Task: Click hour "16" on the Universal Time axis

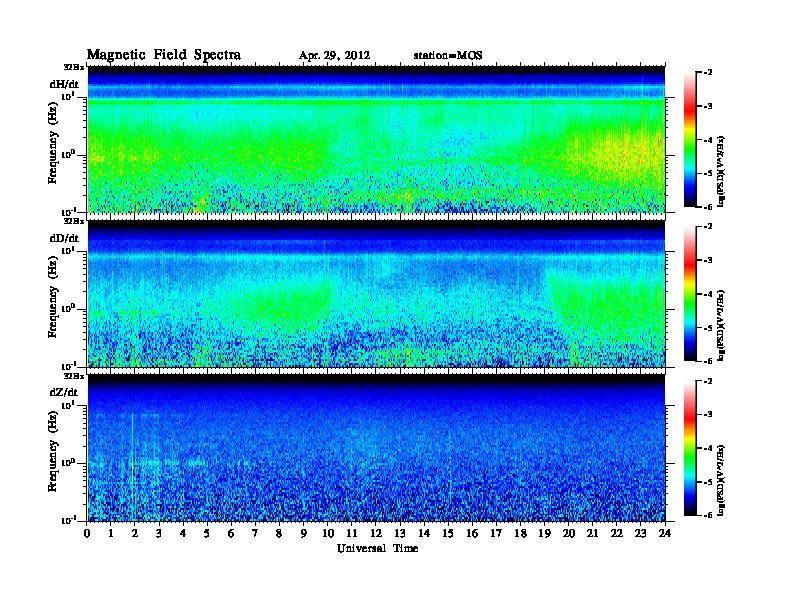Action: (x=472, y=533)
